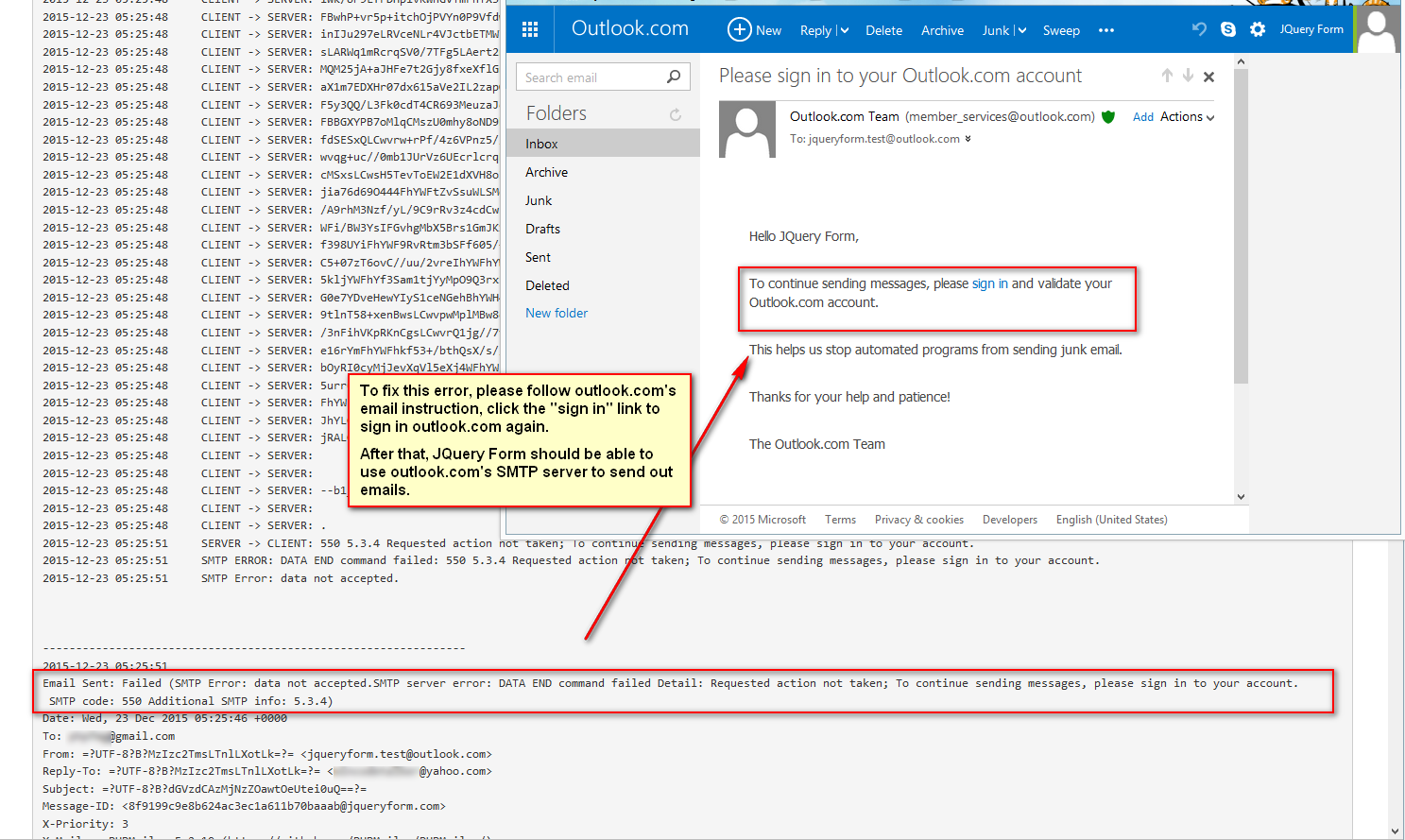Click the jqueryform.test@outlook.com recipient address
The height and width of the screenshot is (840, 1405).
coord(884,139)
